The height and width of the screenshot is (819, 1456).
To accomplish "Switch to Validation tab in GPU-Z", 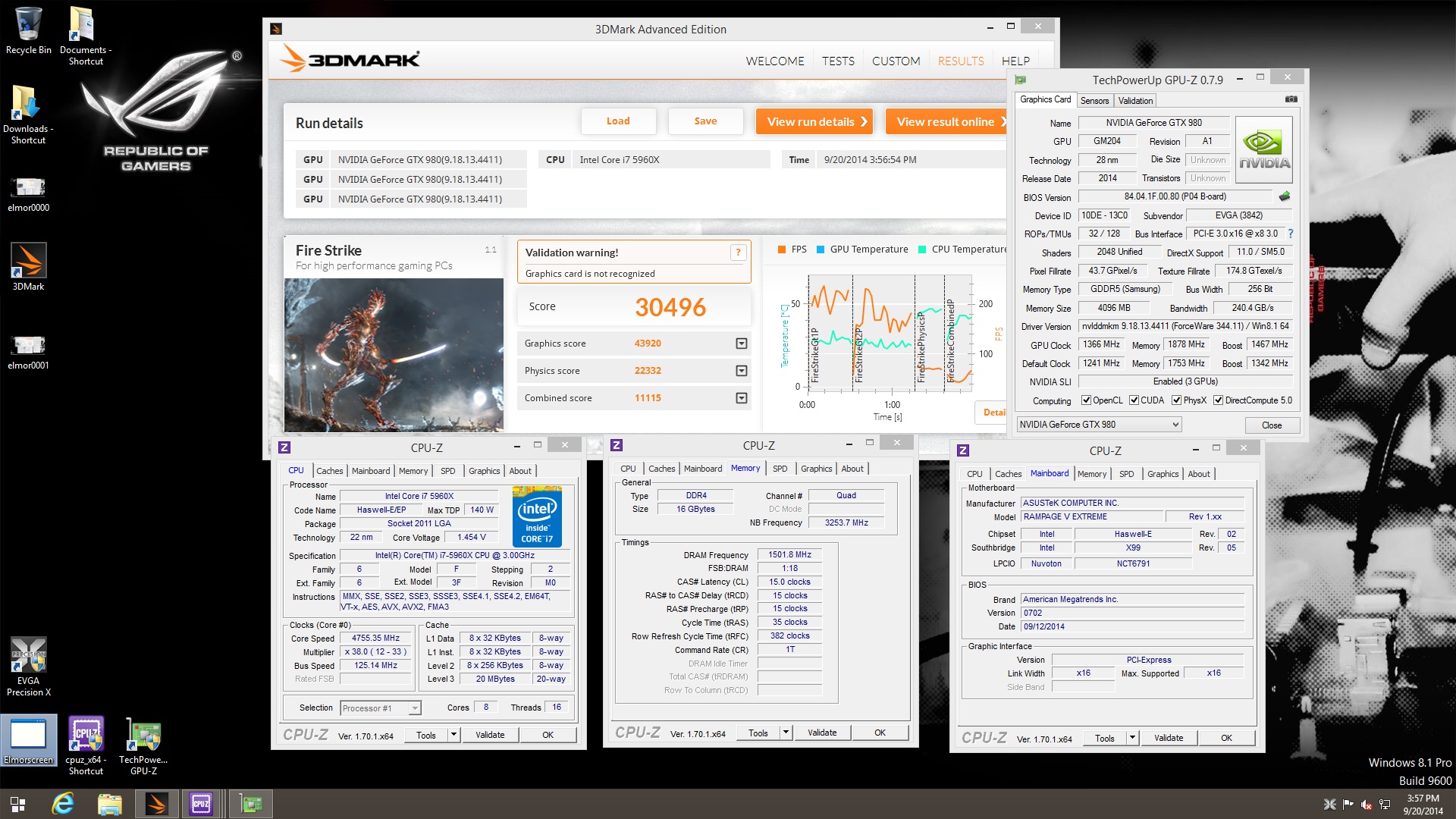I will click(x=1135, y=100).
